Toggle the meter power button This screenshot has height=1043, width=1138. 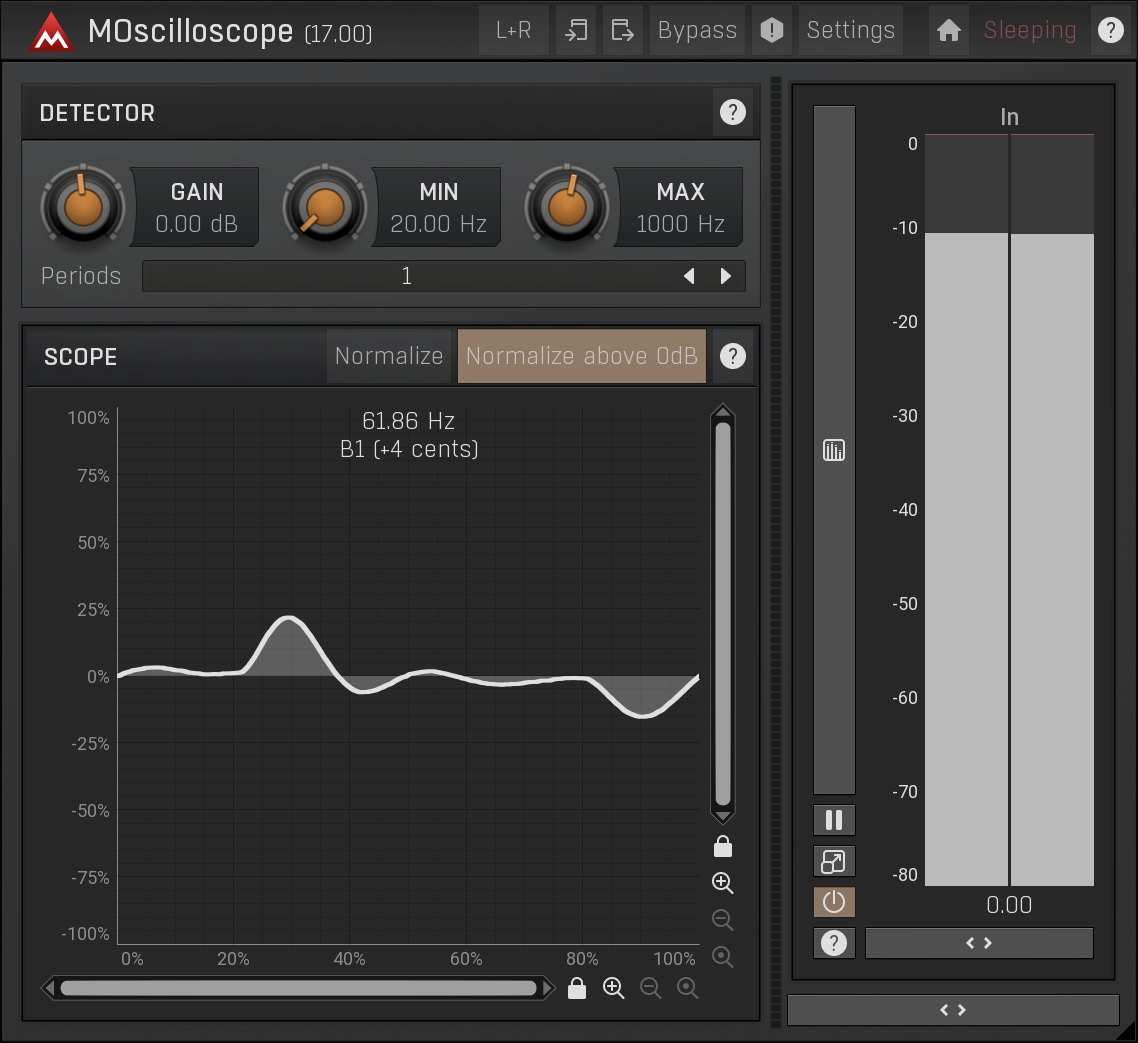coord(833,903)
